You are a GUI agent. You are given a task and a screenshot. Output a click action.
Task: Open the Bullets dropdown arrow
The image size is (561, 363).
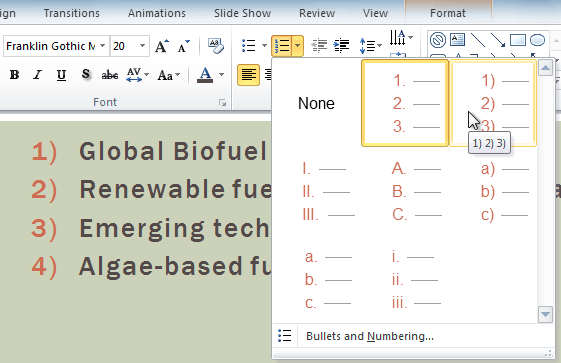coord(264,46)
